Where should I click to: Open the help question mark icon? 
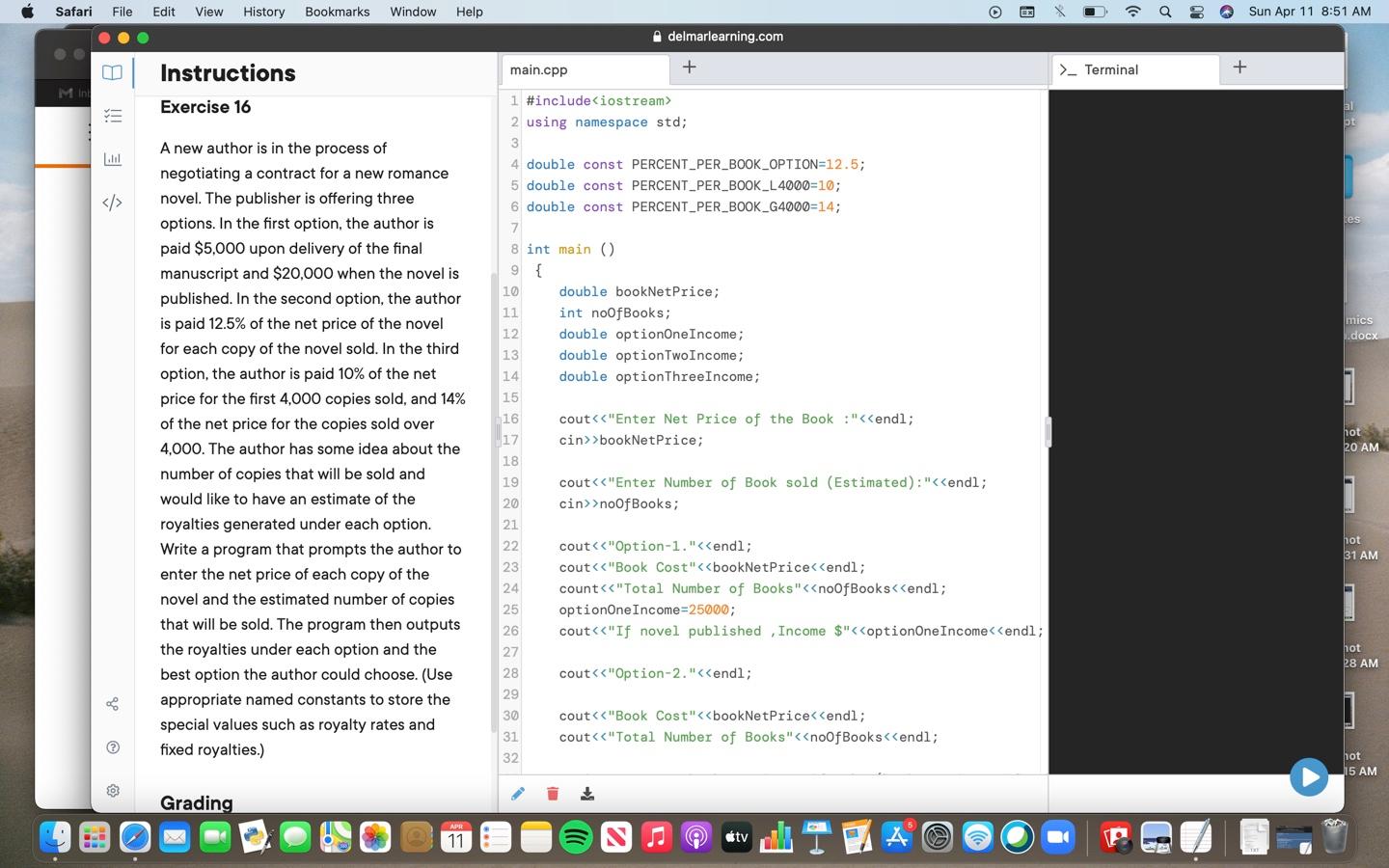click(x=113, y=747)
